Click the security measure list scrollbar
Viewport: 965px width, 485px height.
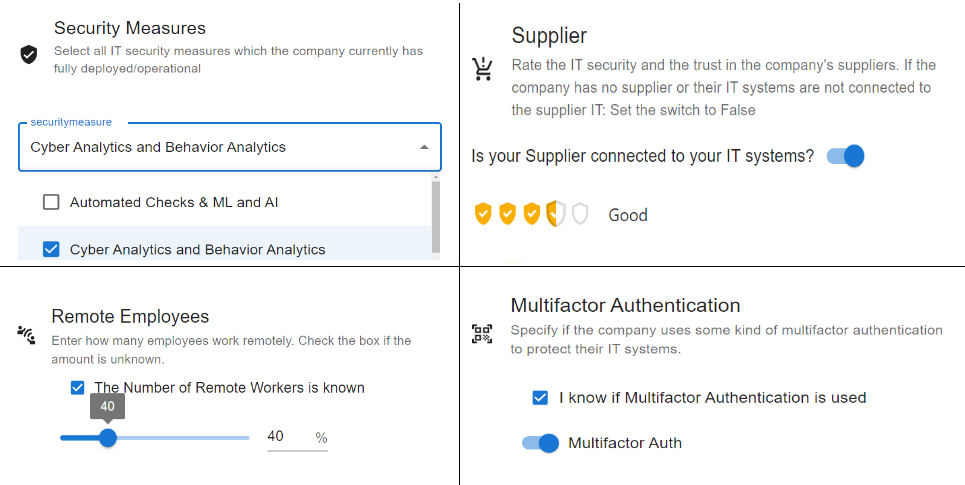pos(436,215)
